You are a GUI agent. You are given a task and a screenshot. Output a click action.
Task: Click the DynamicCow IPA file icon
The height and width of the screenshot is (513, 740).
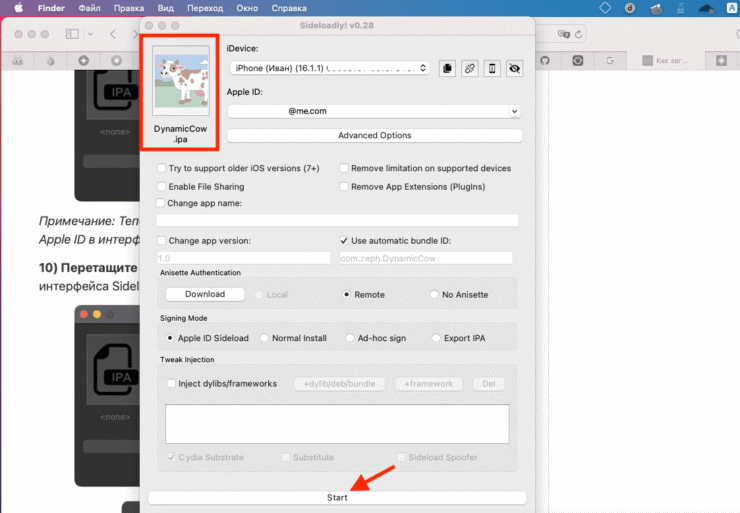point(181,80)
